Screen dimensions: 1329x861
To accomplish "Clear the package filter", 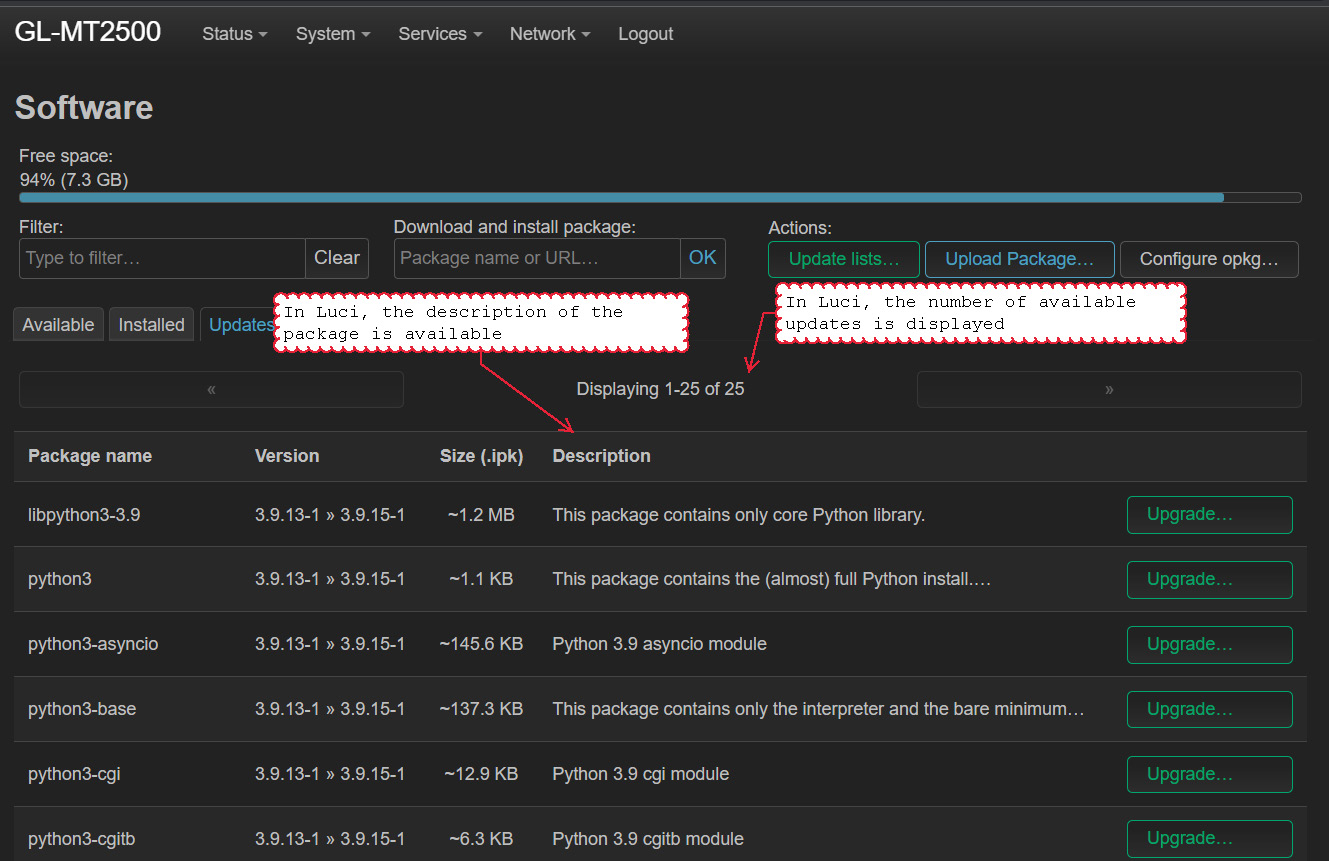I will click(337, 258).
